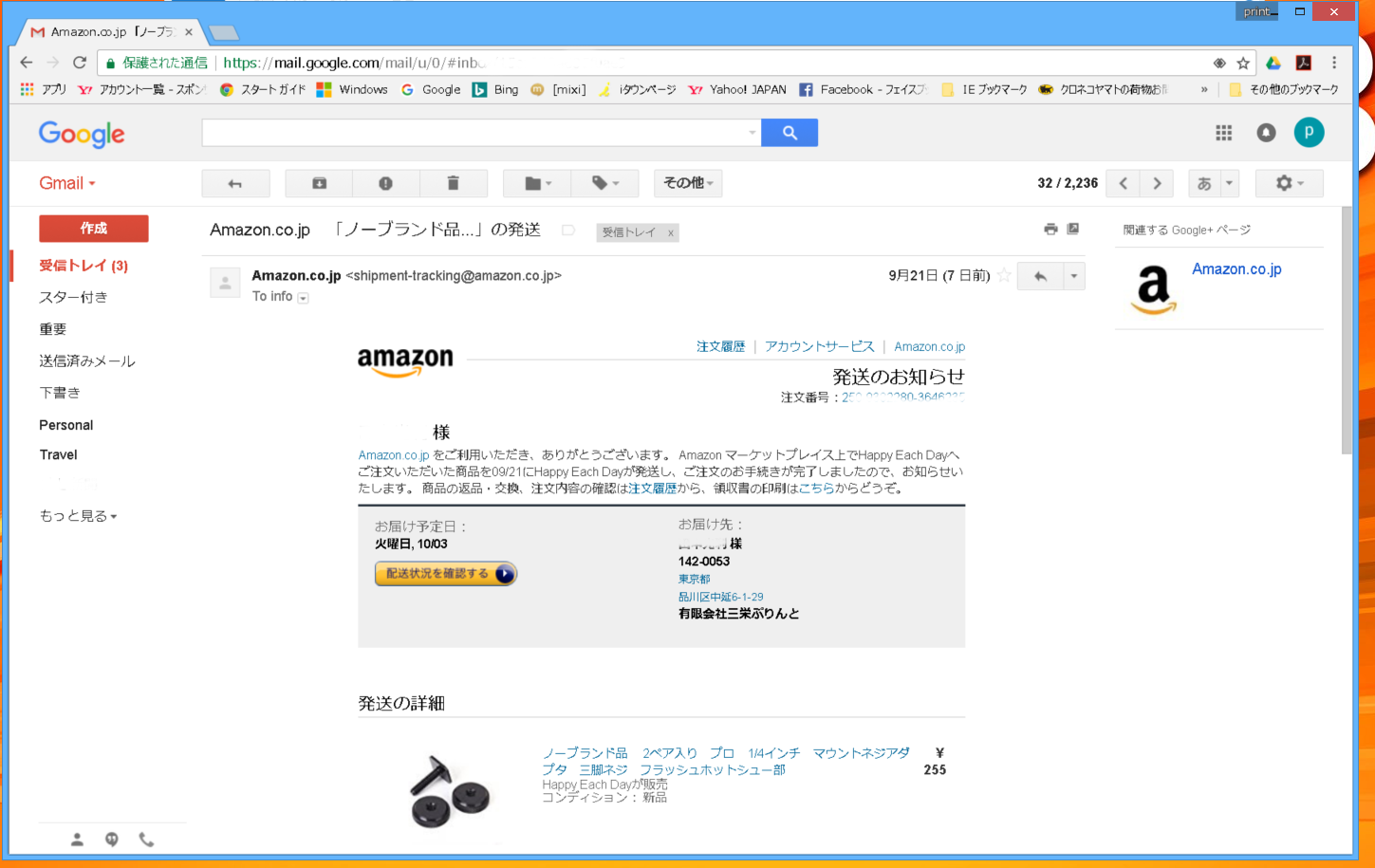Open その他のブックマーク folder
The height and width of the screenshot is (868, 1375).
(1284, 89)
